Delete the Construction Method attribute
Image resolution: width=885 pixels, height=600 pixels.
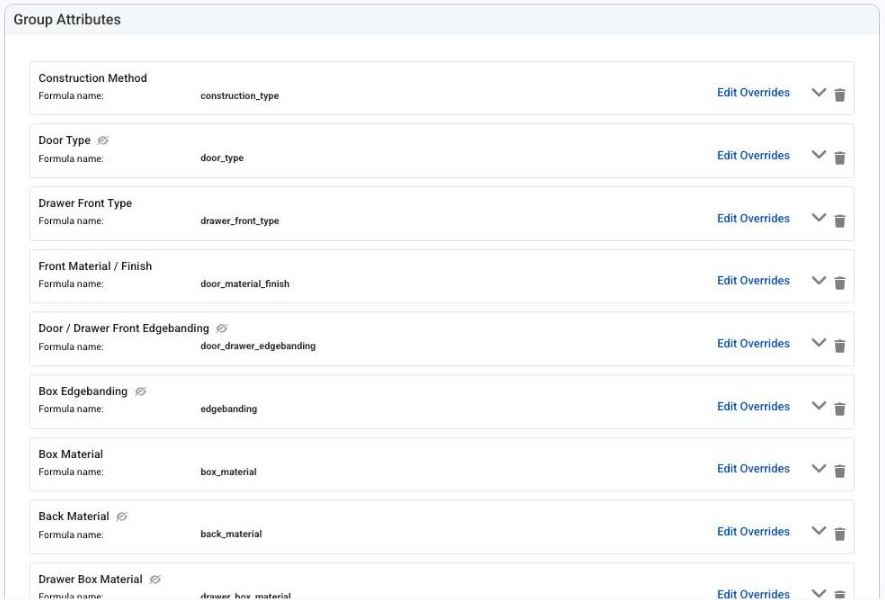[x=840, y=95]
